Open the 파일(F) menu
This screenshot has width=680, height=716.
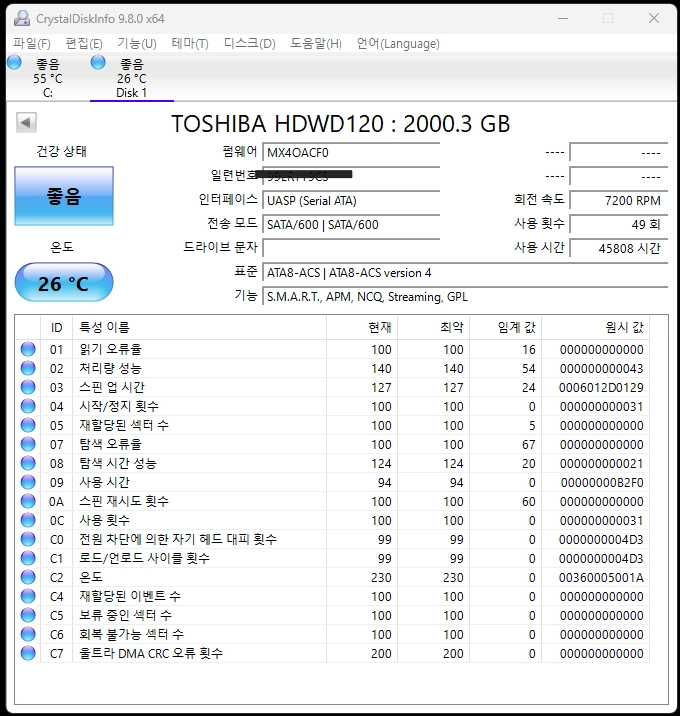point(32,43)
